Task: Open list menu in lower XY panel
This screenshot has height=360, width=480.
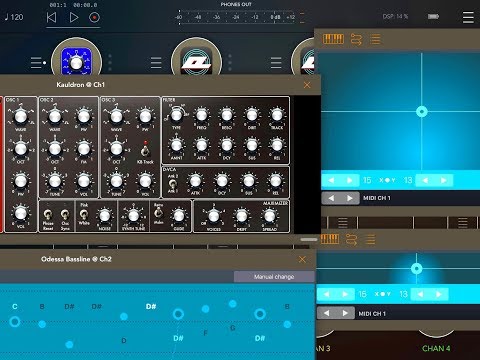Action: coord(370,239)
